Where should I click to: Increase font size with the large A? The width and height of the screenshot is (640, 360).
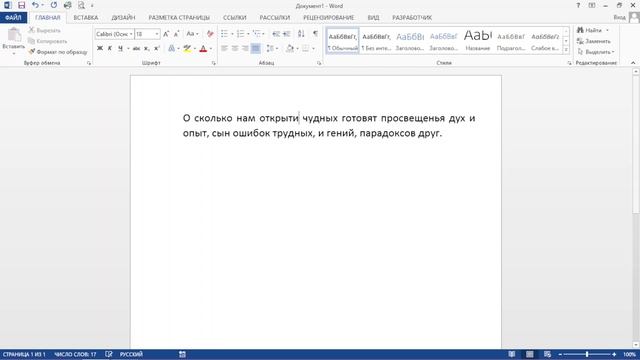[166, 34]
